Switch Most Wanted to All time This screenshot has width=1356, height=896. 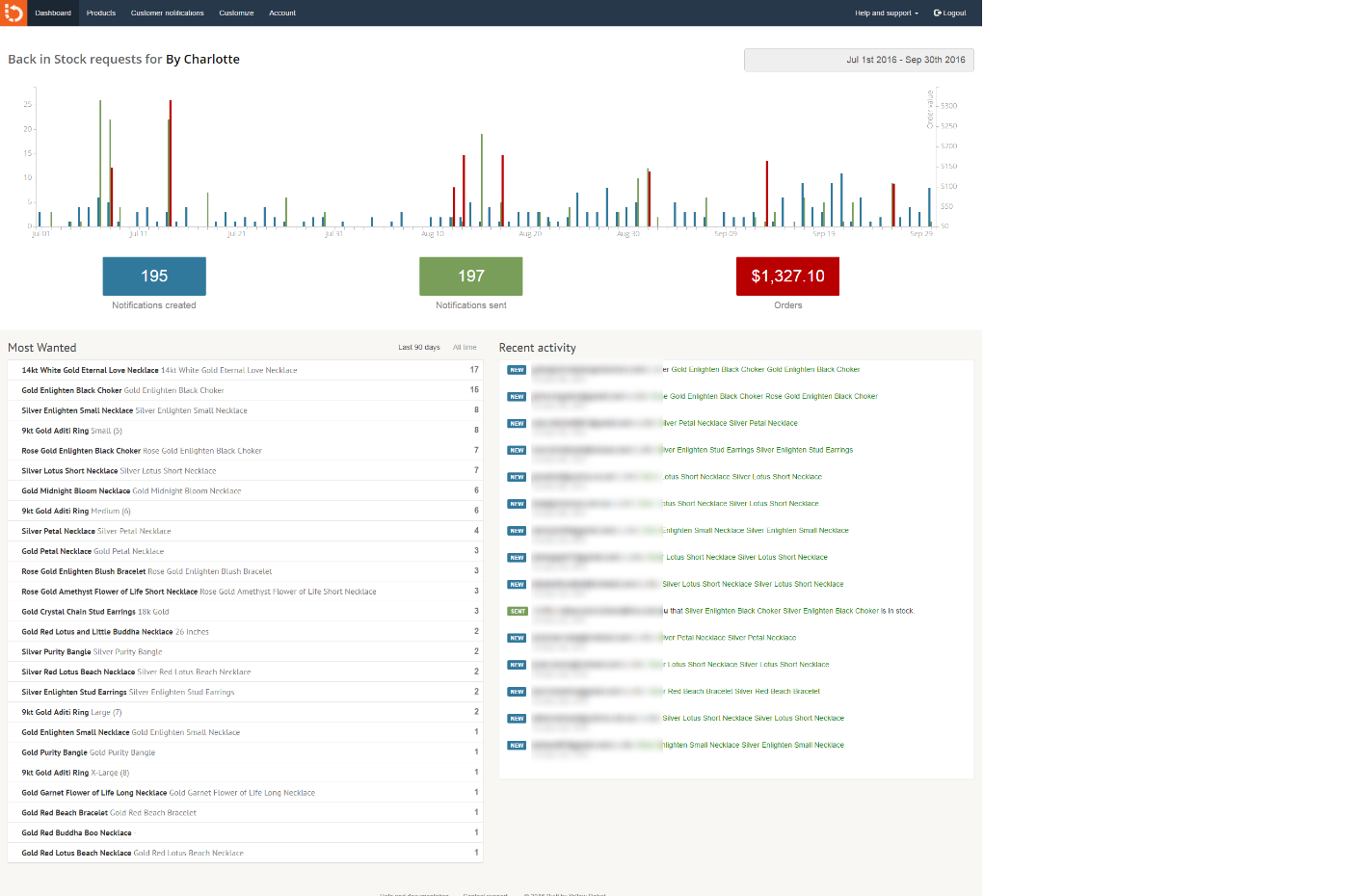point(465,348)
